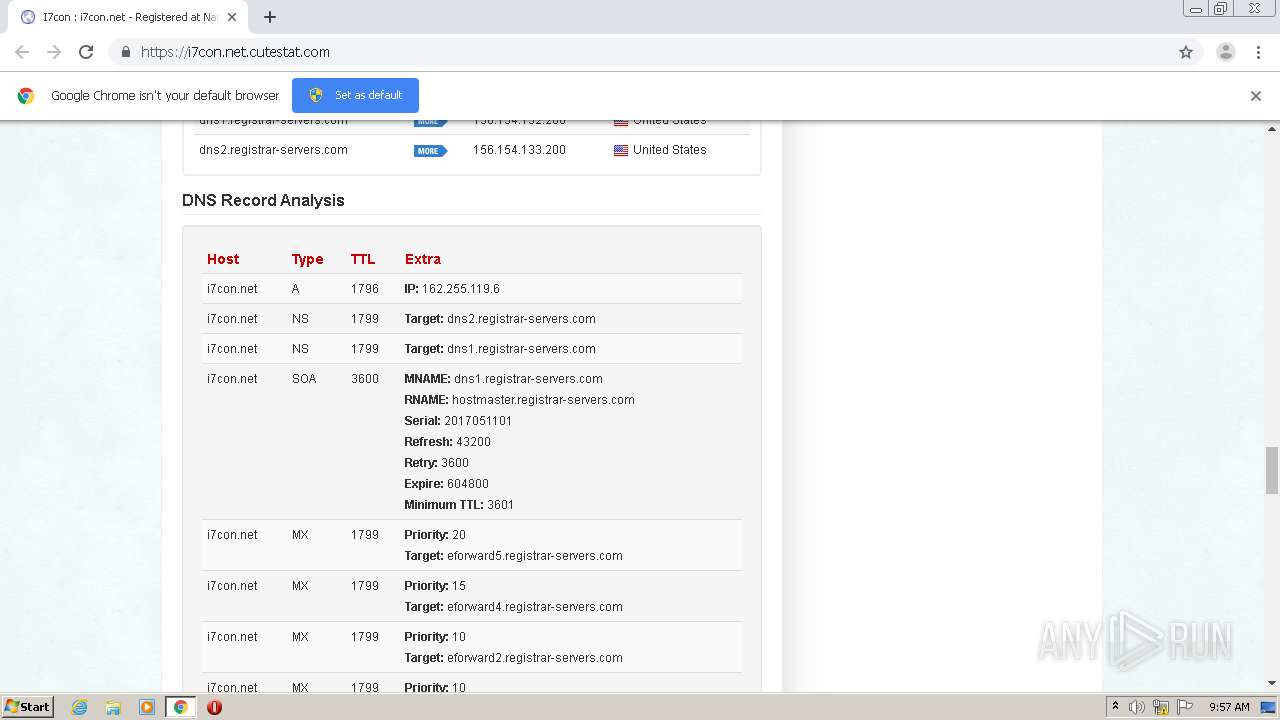Click the Target: eforward5.registrar-servers.com line

click(513, 556)
